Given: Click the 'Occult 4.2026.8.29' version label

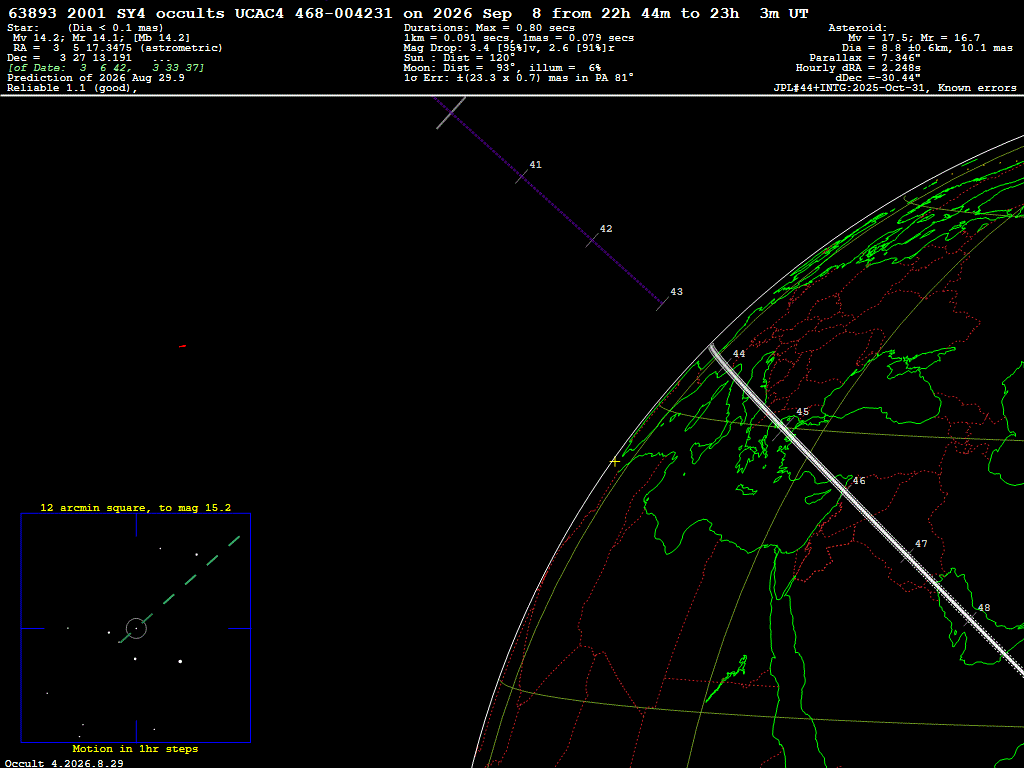Looking at the screenshot, I should (64, 763).
